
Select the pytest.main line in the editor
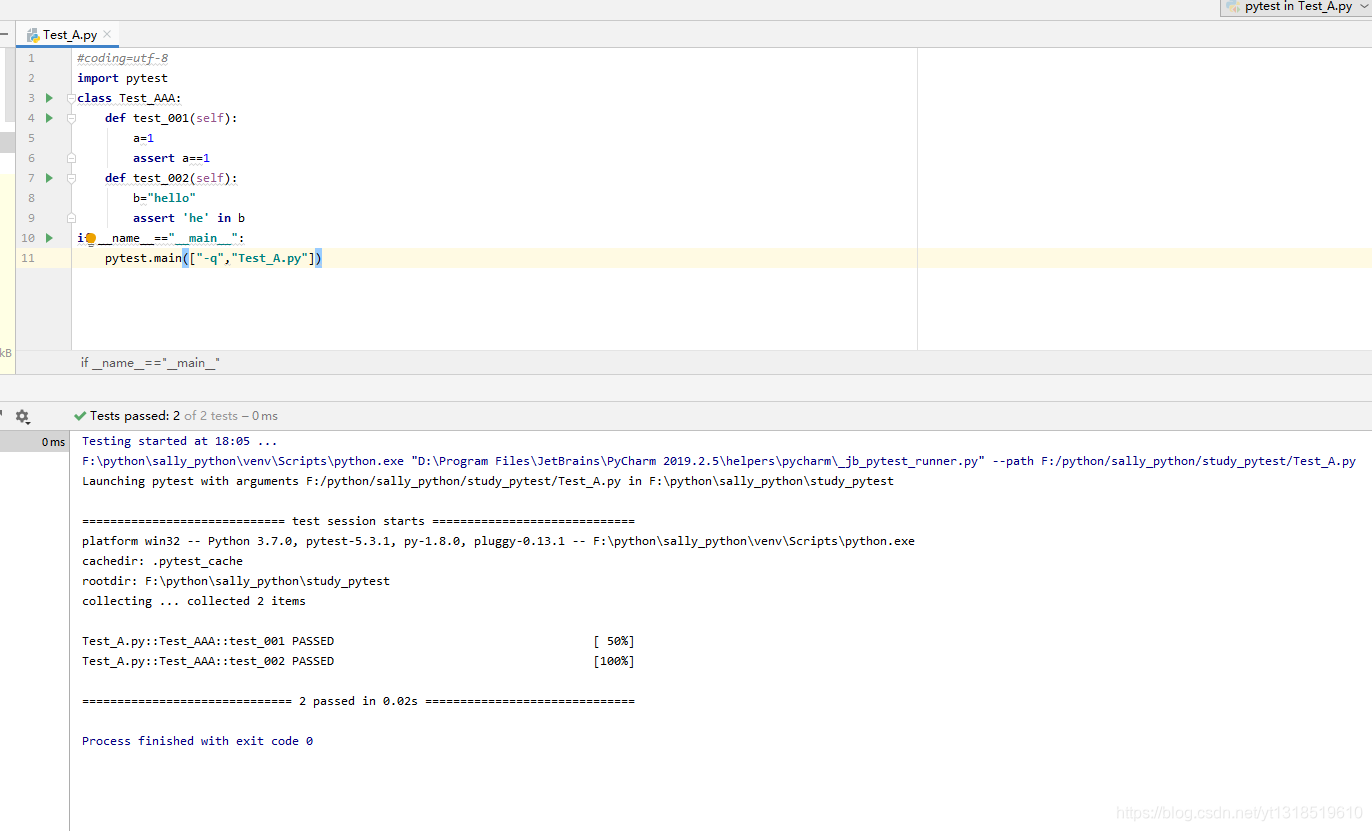point(200,257)
